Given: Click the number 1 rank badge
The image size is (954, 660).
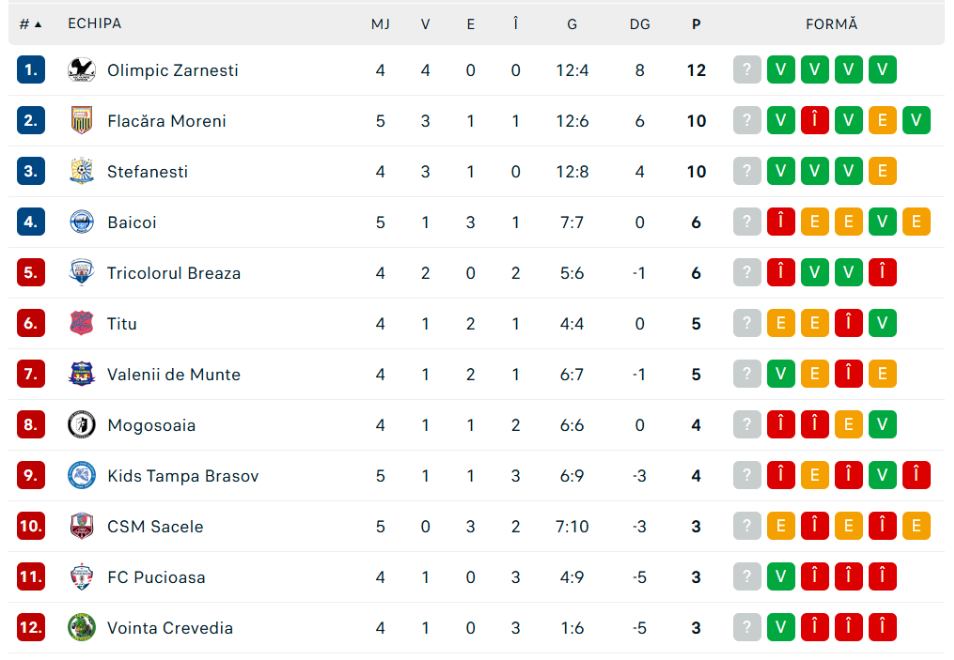Looking at the screenshot, I should (x=31, y=69).
